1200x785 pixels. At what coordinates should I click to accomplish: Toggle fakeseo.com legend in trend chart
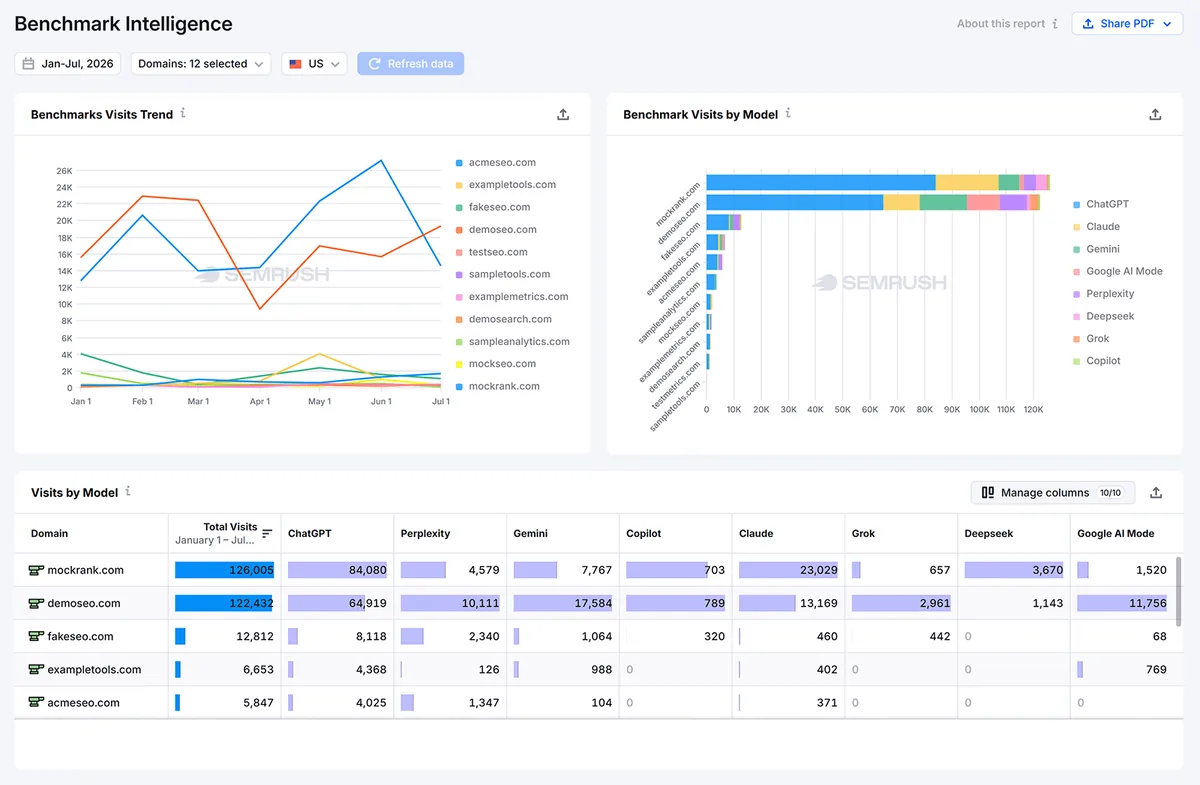coord(493,207)
